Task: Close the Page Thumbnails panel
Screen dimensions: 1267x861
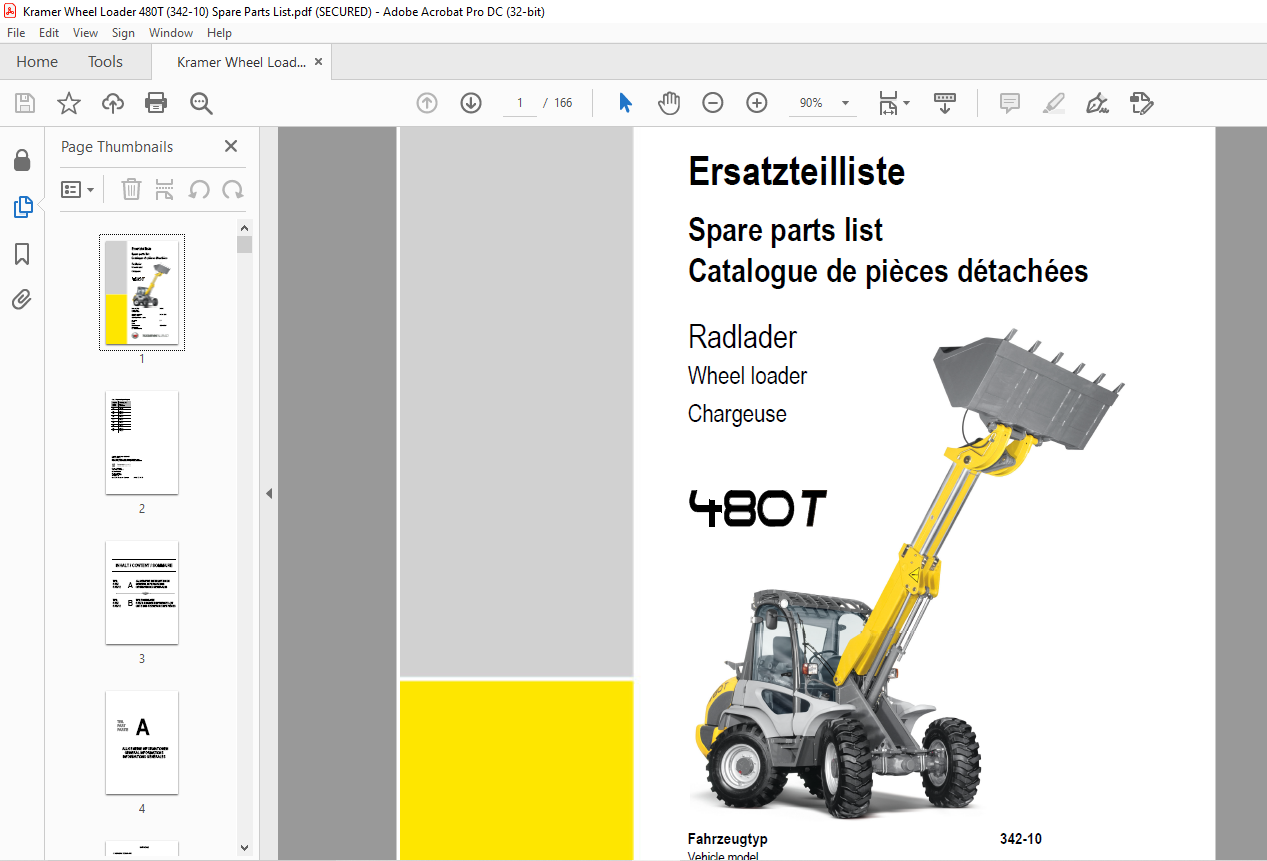Action: [231, 146]
